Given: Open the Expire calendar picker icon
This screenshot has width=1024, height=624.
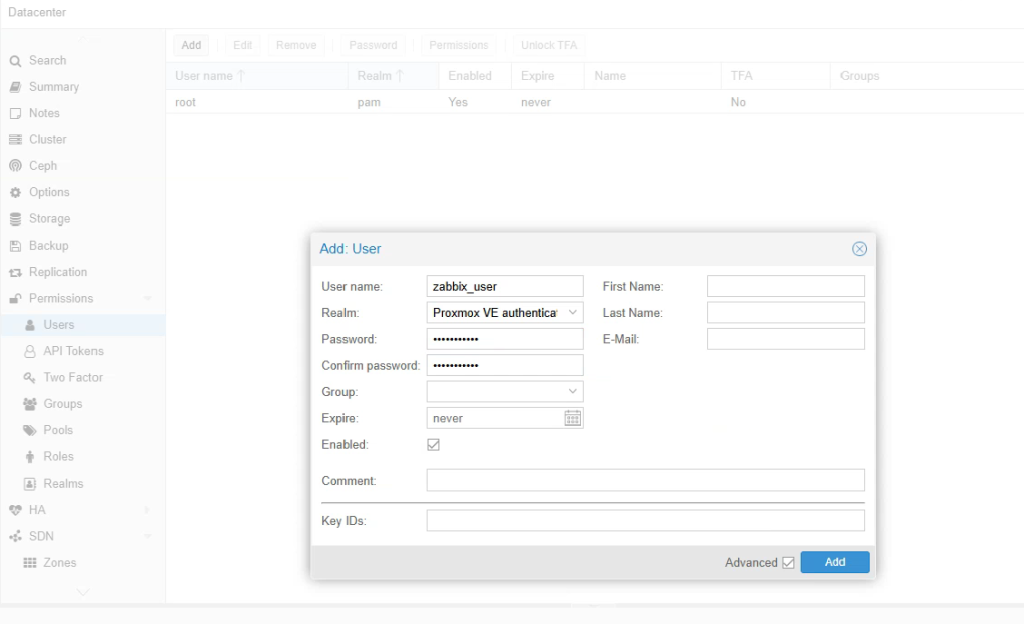Looking at the screenshot, I should point(572,418).
